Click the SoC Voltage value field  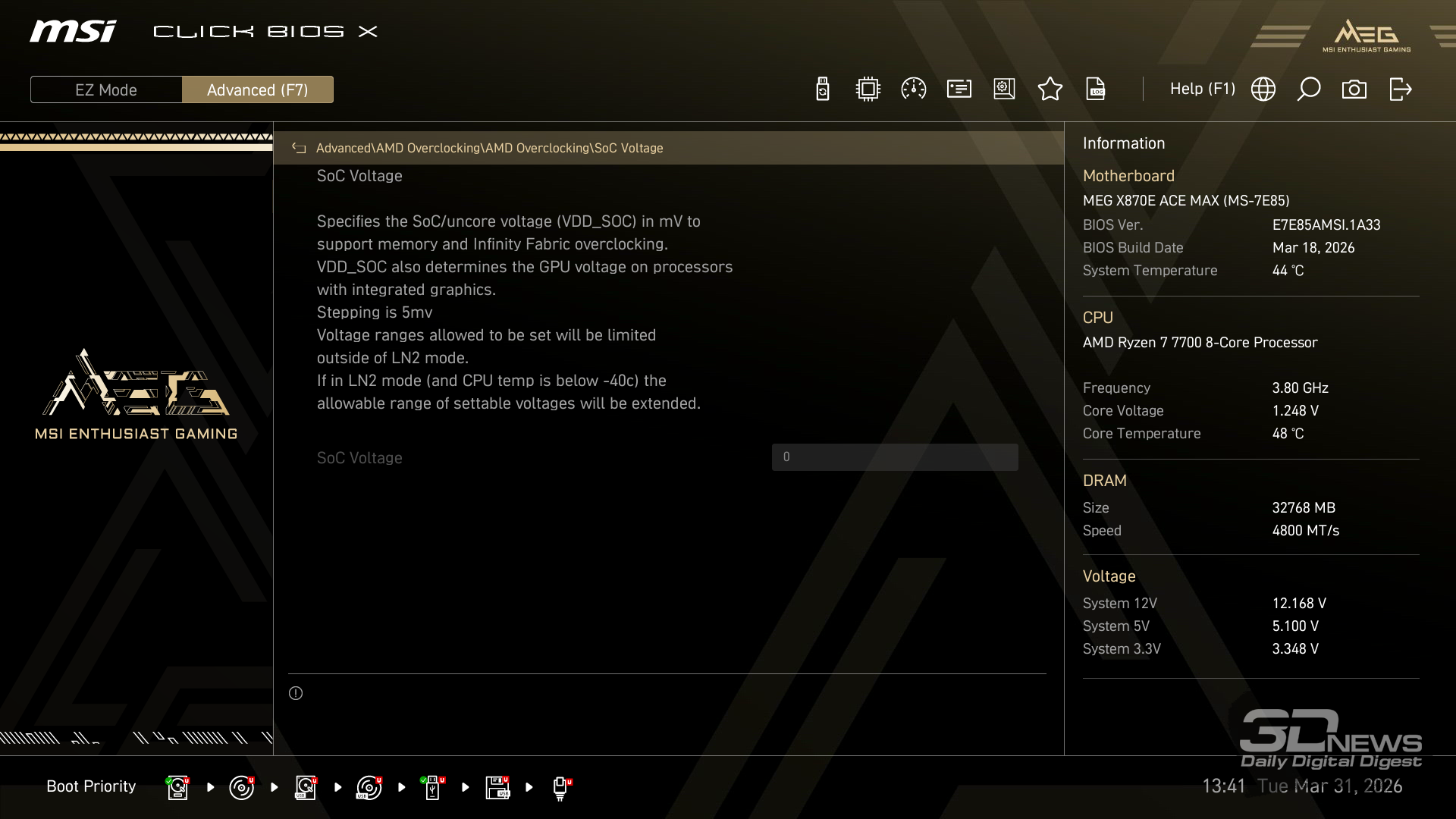point(894,457)
